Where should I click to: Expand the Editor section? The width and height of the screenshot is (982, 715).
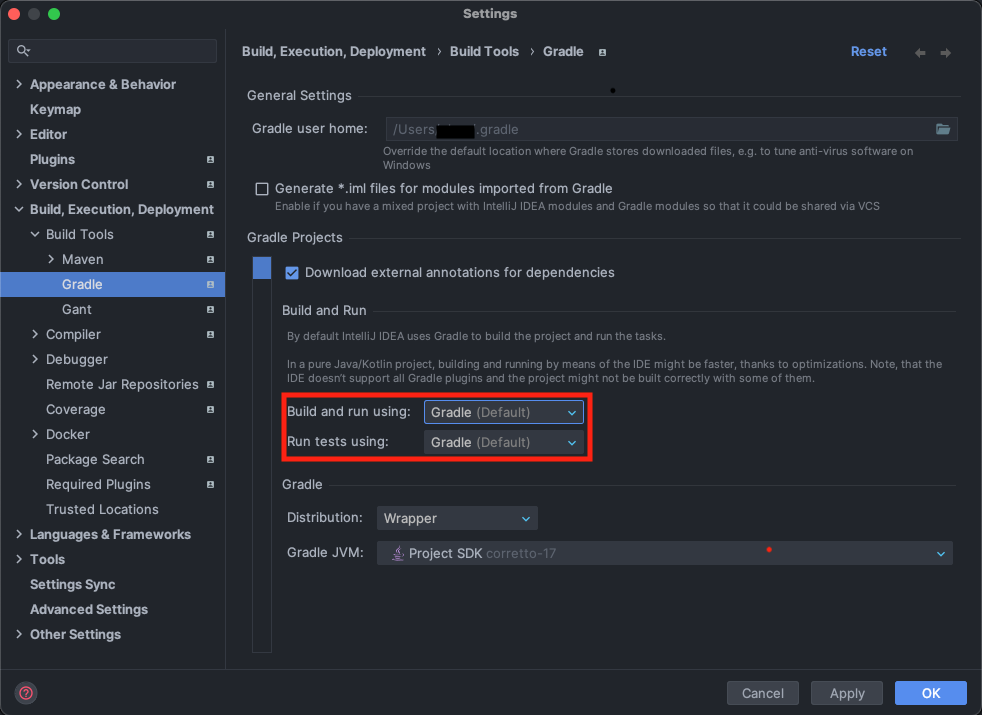point(19,135)
